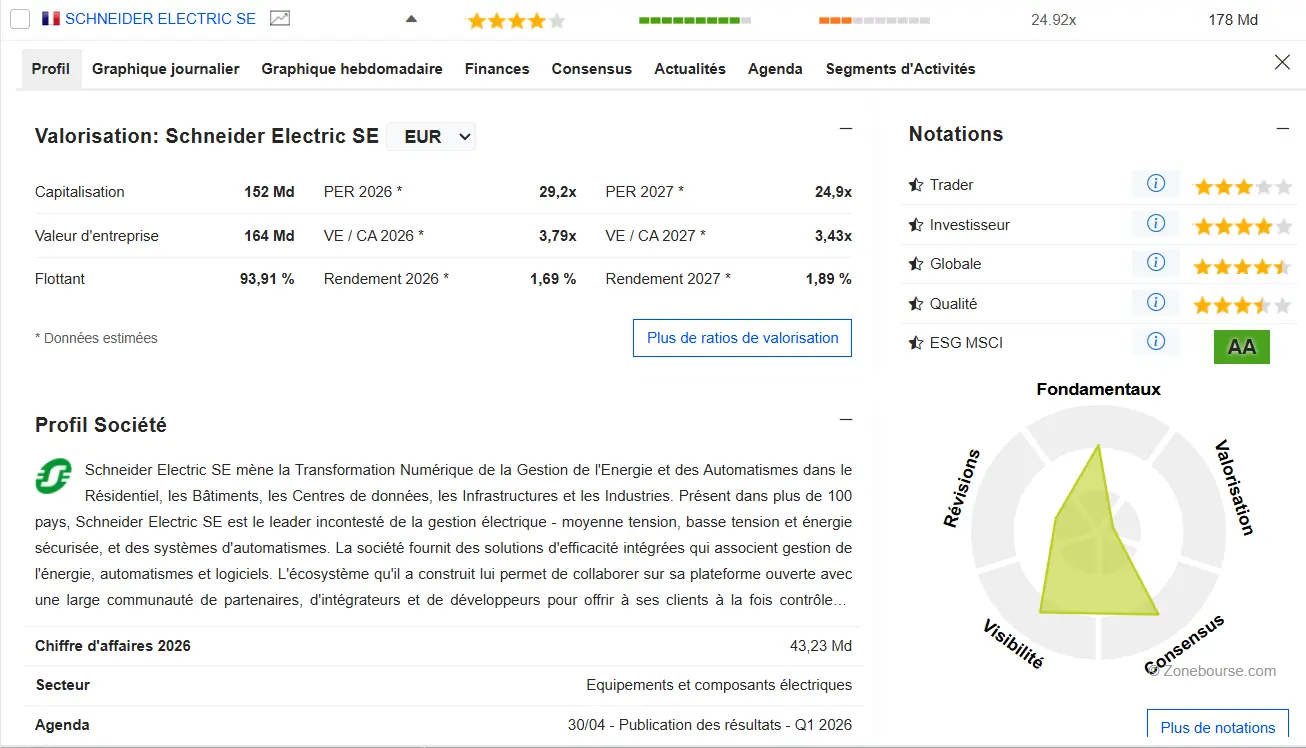1306x748 pixels.
Task: Click the half-star icon beside ESG MSCI
Action: point(915,343)
